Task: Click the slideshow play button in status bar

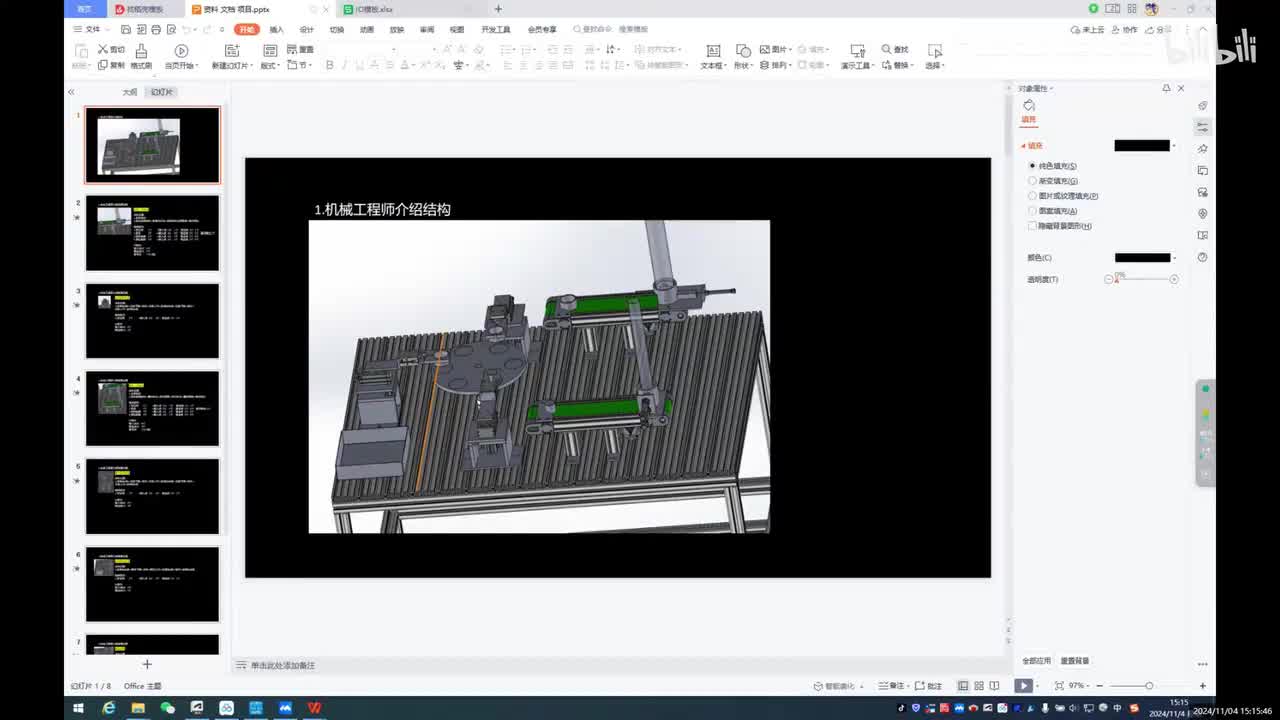Action: click(x=1023, y=686)
